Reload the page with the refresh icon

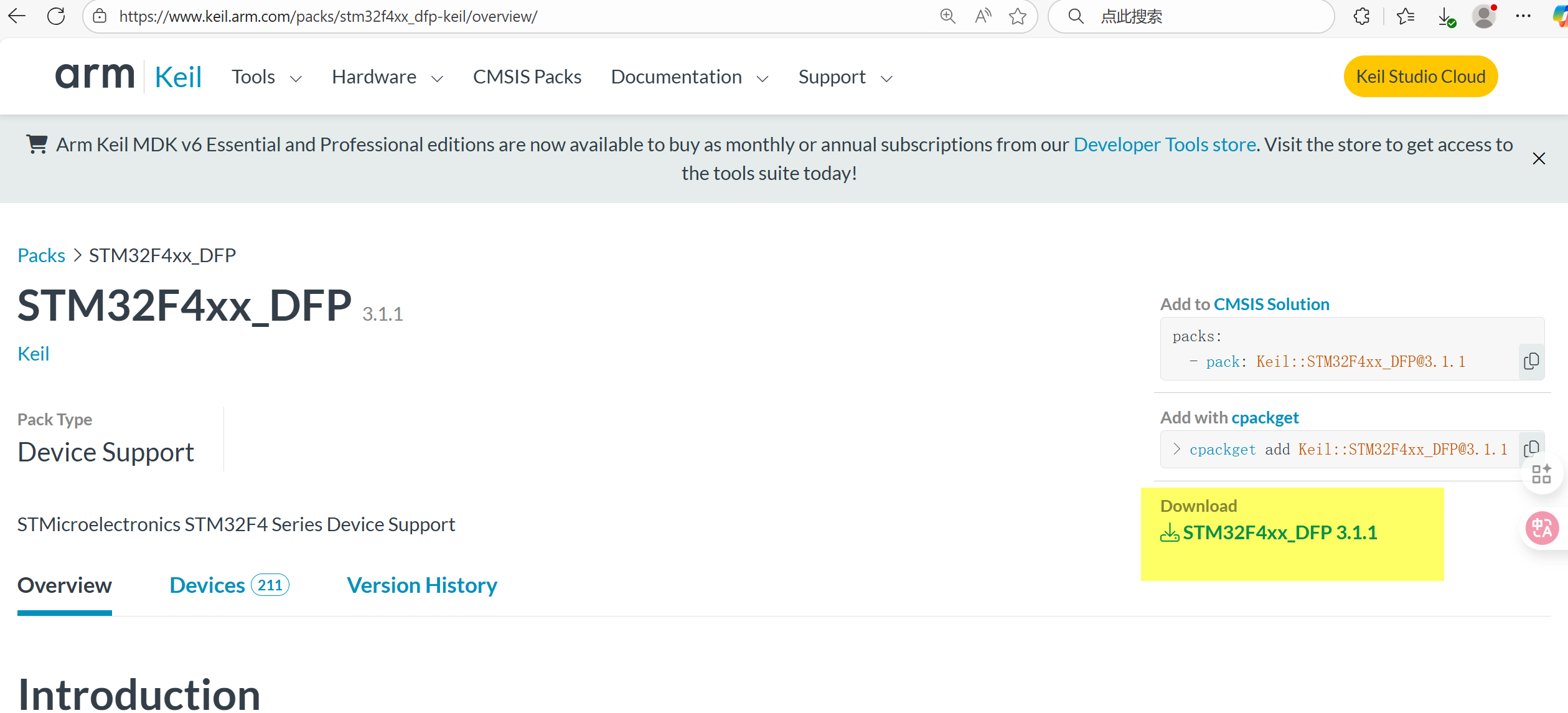coord(56,16)
